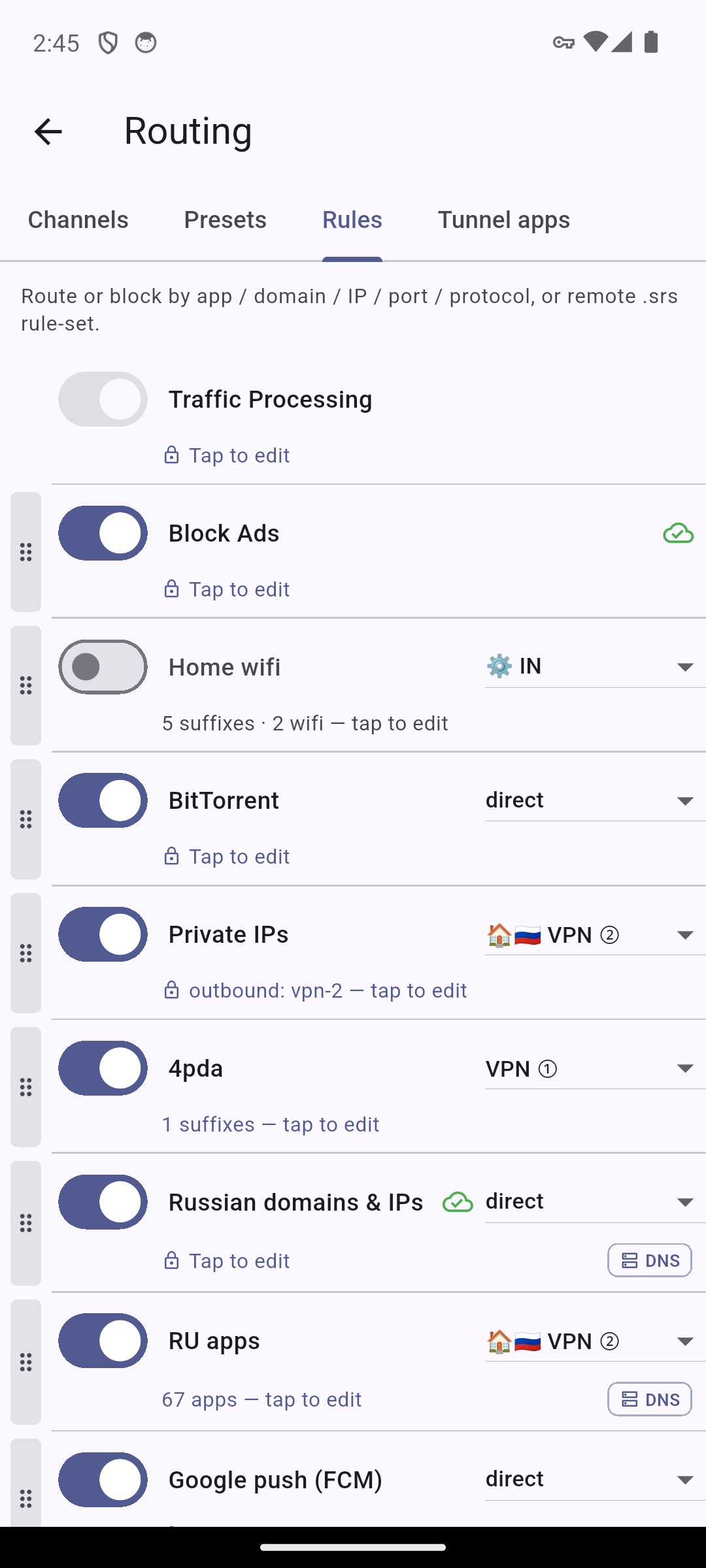
Task: Enable the Home wifi rule toggle
Action: click(x=103, y=667)
